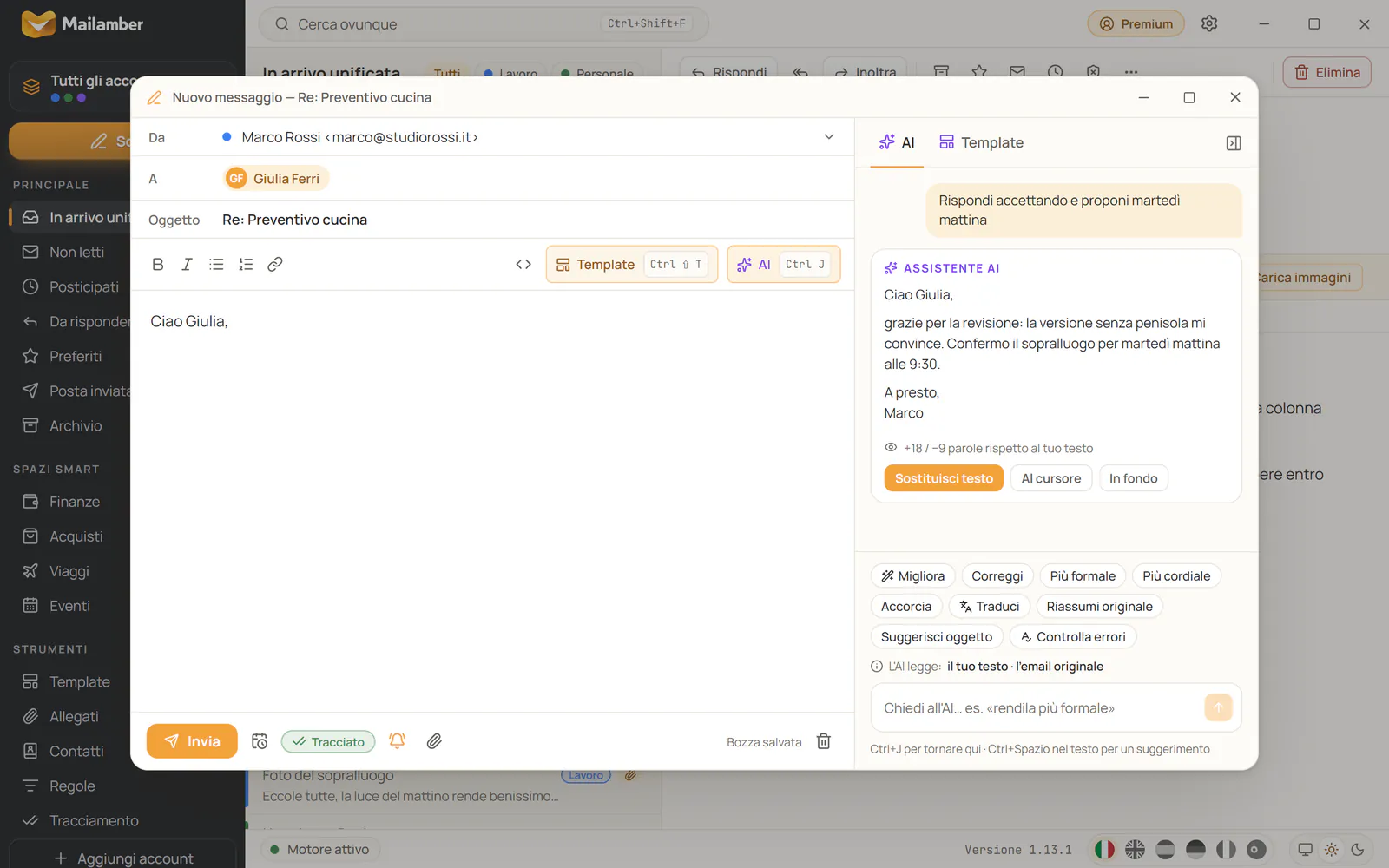Attach a file with the paperclip icon
This screenshot has width=1389, height=868.
point(434,741)
